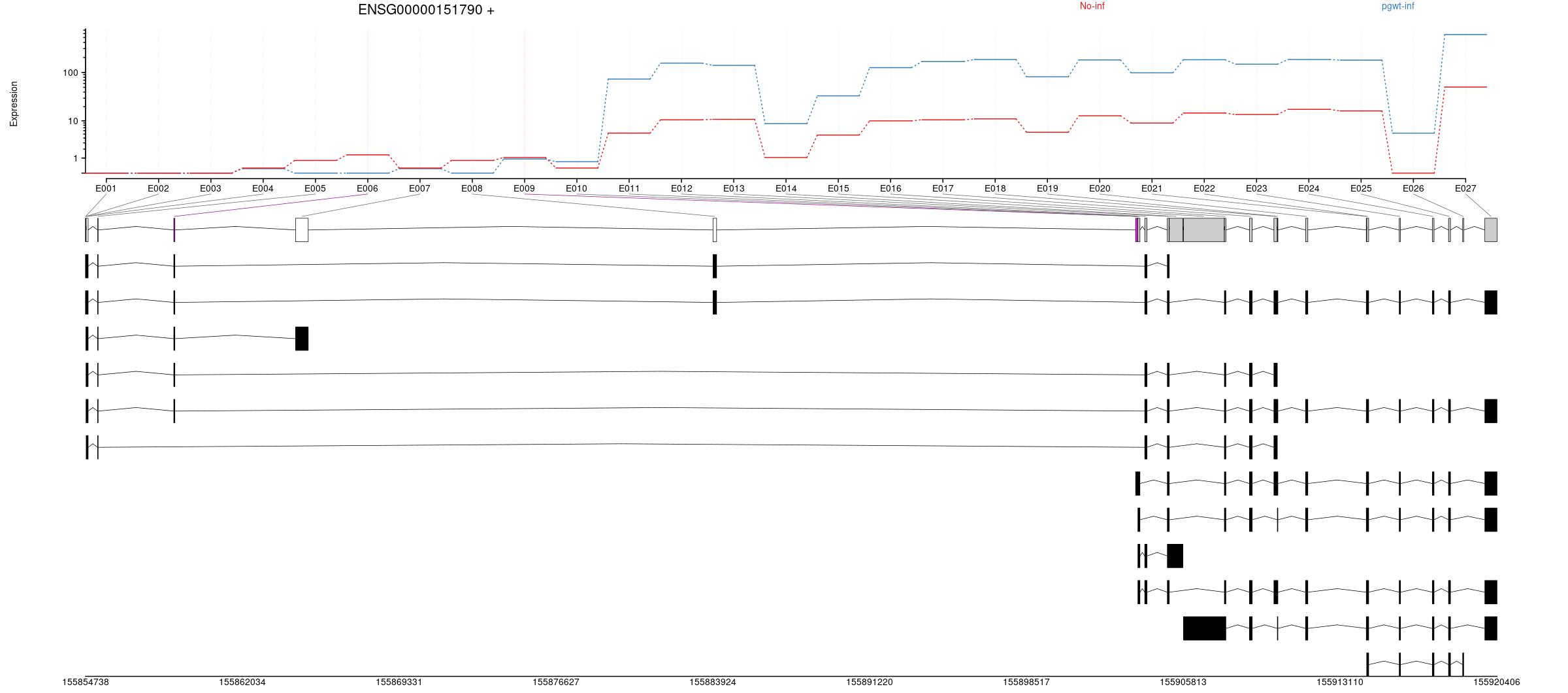Click the white exon box linked to E007
Screen dimensions: 1568x693
(x=302, y=229)
